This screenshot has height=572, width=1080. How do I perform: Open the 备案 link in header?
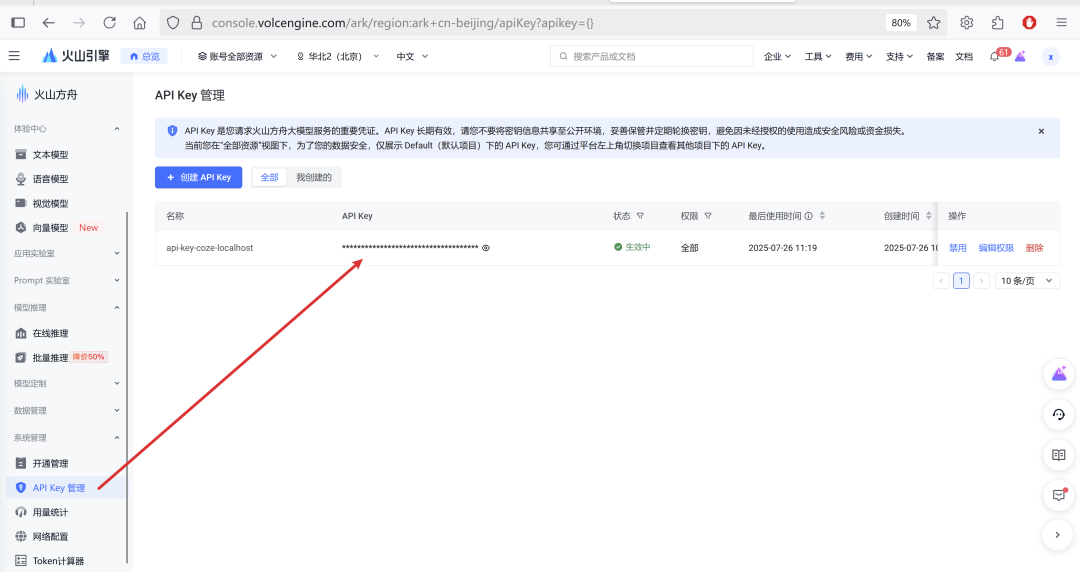pyautogui.click(x=935, y=57)
